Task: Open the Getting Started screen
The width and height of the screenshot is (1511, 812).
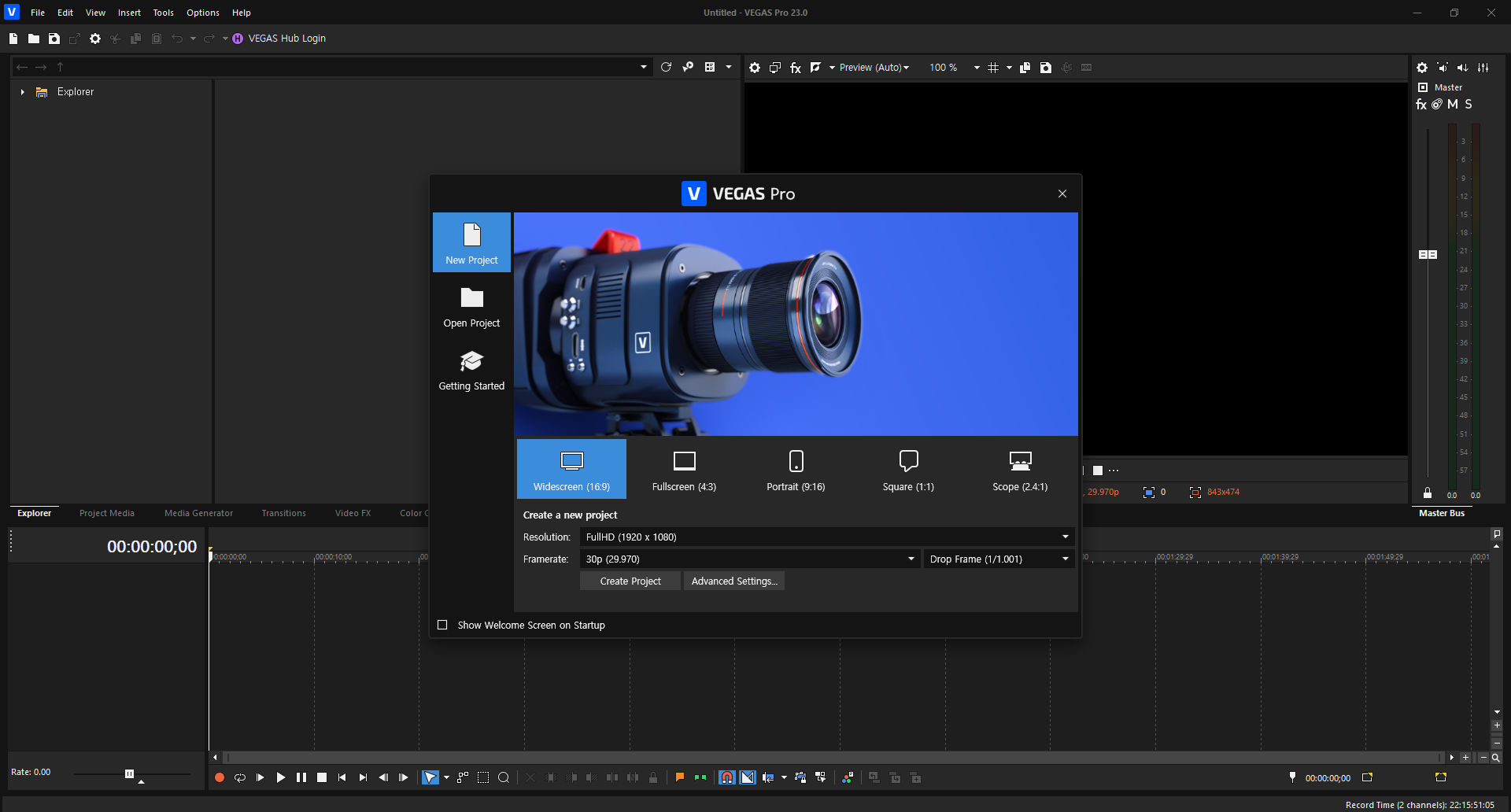Action: pyautogui.click(x=471, y=371)
